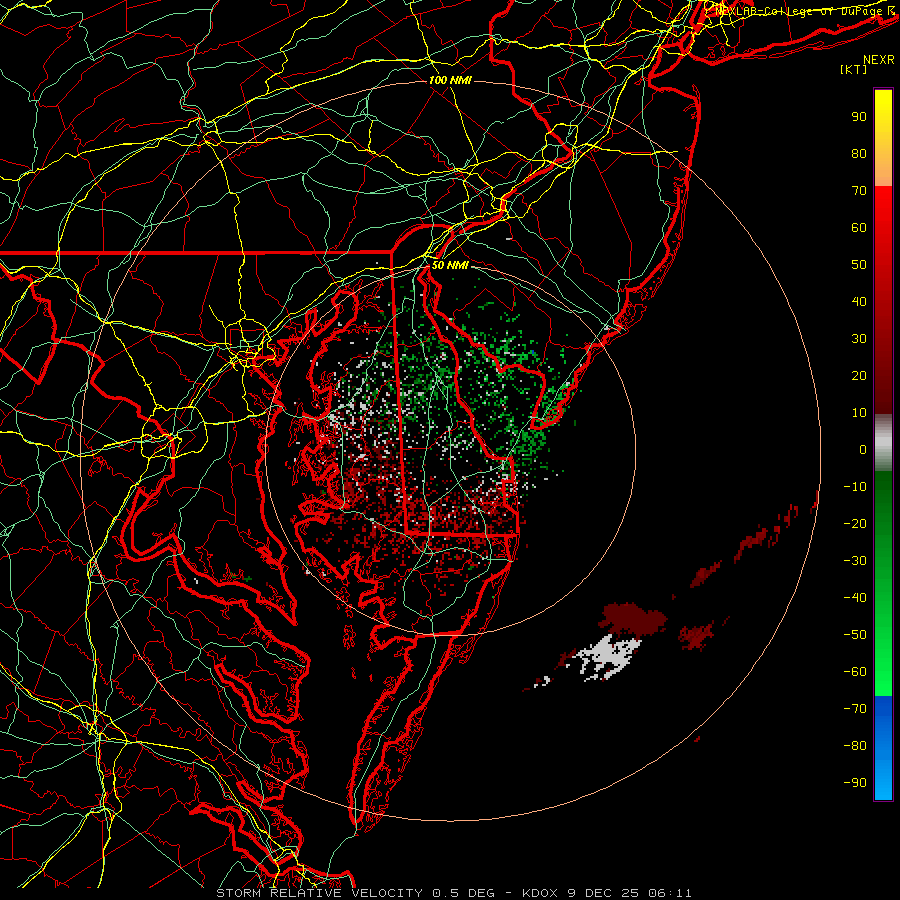900x900 pixels.
Task: Choose the "-80" scale value
Action: 855,746
